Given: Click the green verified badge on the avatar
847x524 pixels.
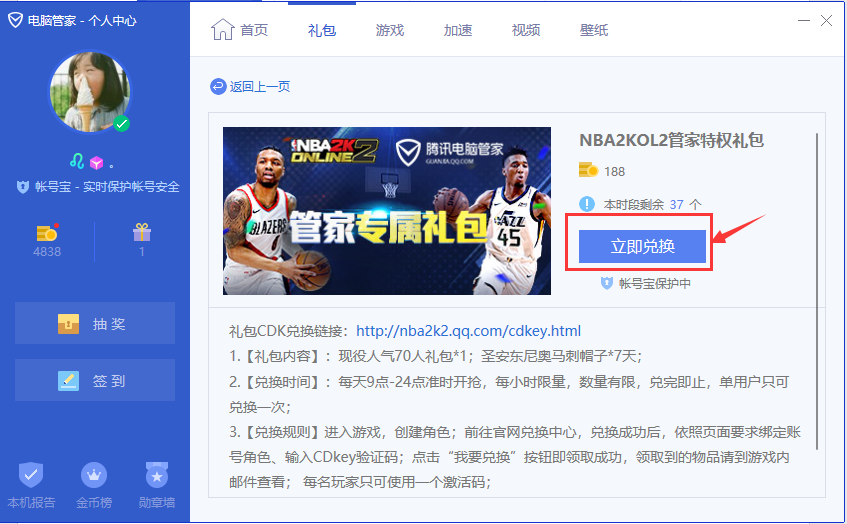Looking at the screenshot, I should [122, 124].
